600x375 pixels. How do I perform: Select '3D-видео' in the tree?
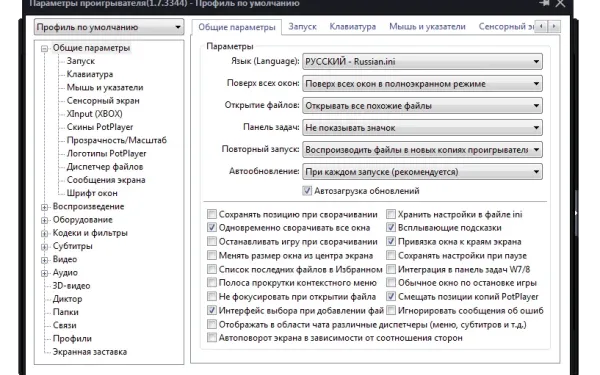point(71,286)
